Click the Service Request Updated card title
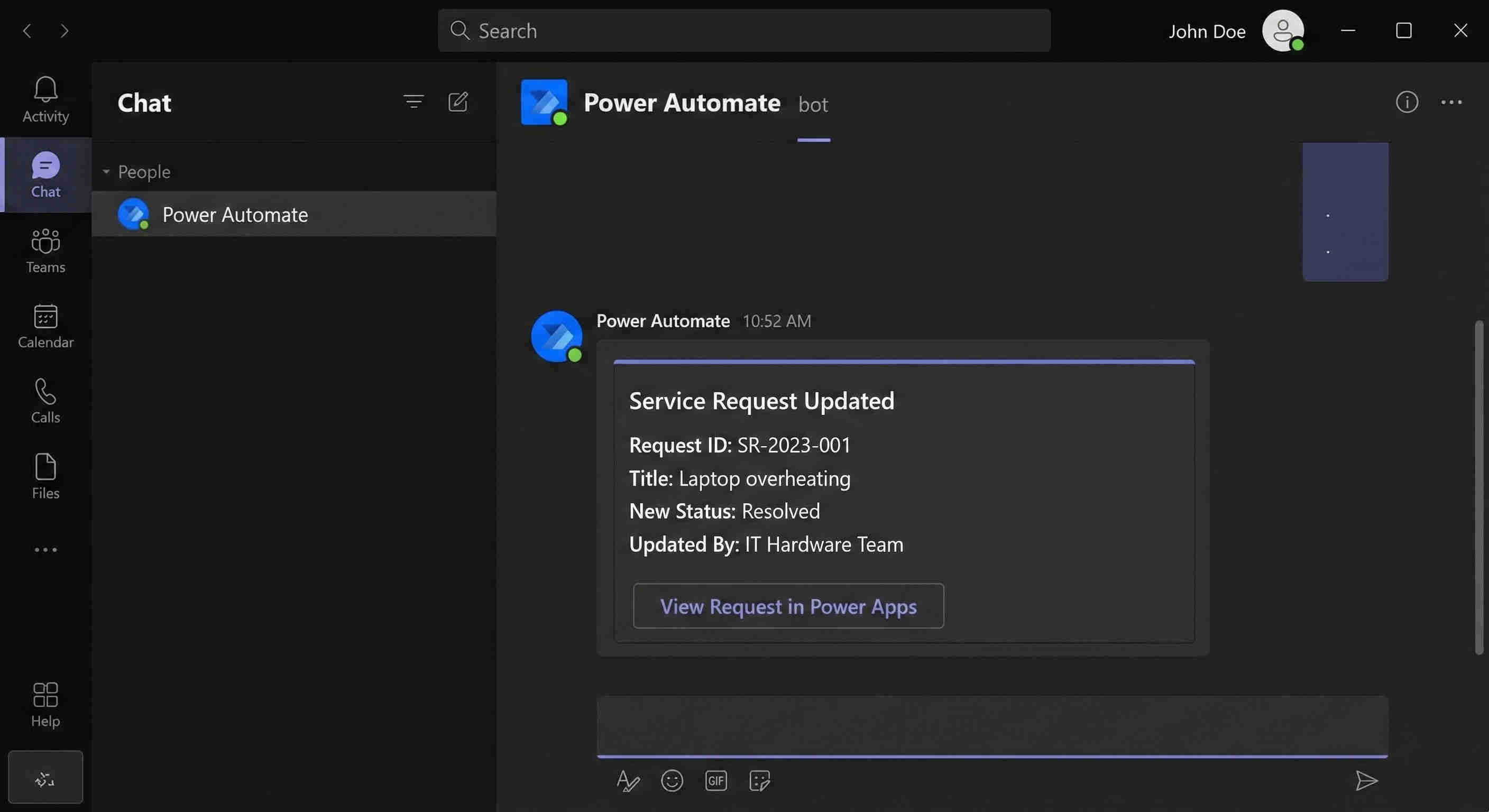The width and height of the screenshot is (1489, 812). tap(761, 401)
